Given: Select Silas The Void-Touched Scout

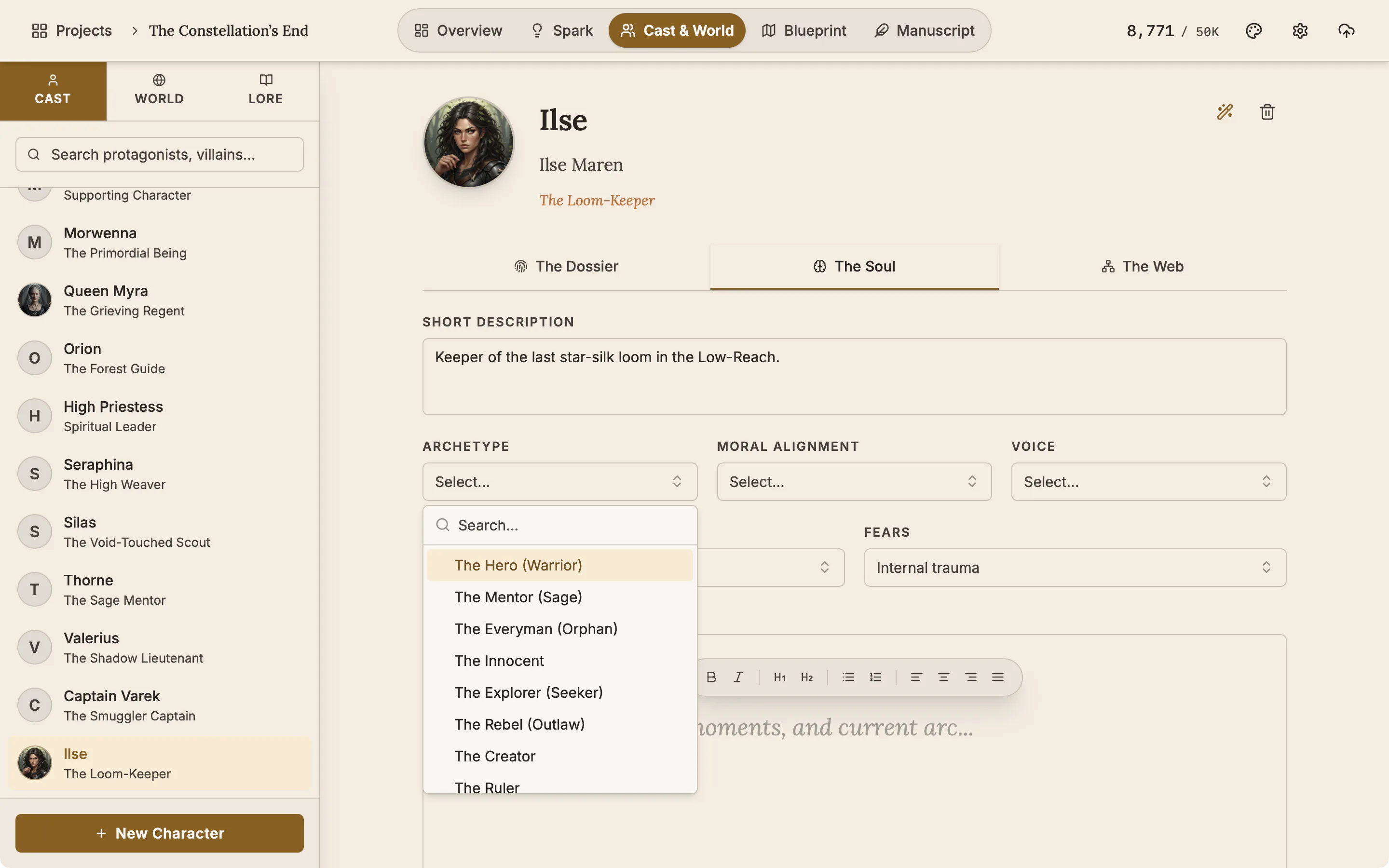Looking at the screenshot, I should pos(159,531).
